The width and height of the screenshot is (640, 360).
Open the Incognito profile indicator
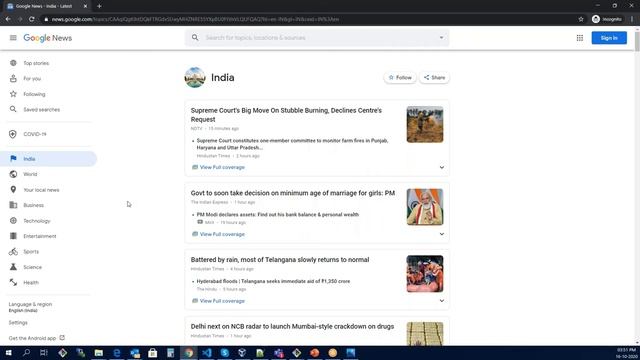(x=607, y=19)
